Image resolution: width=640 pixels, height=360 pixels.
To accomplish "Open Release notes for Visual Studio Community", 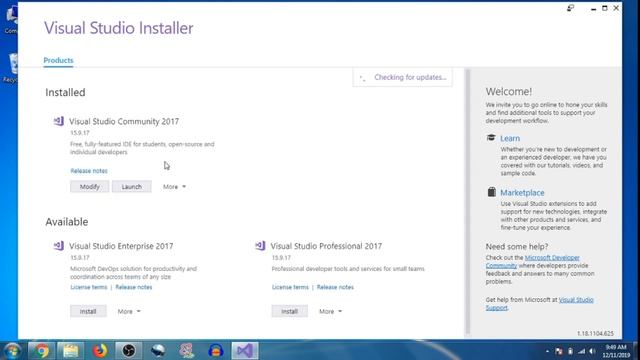I will (x=89, y=171).
